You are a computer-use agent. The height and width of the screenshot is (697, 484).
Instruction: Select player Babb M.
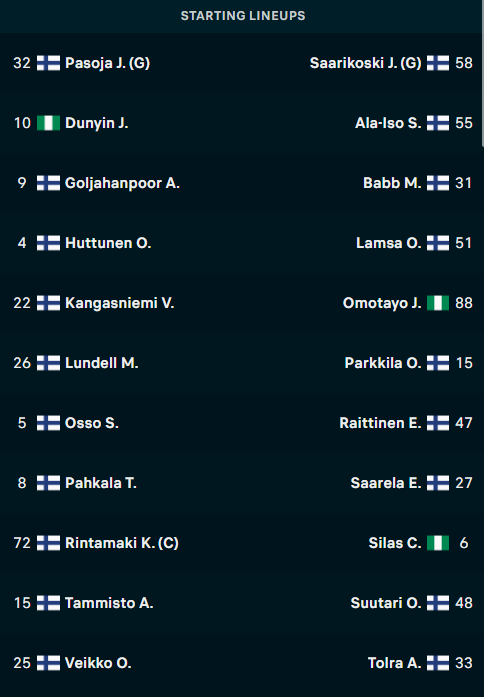392,183
